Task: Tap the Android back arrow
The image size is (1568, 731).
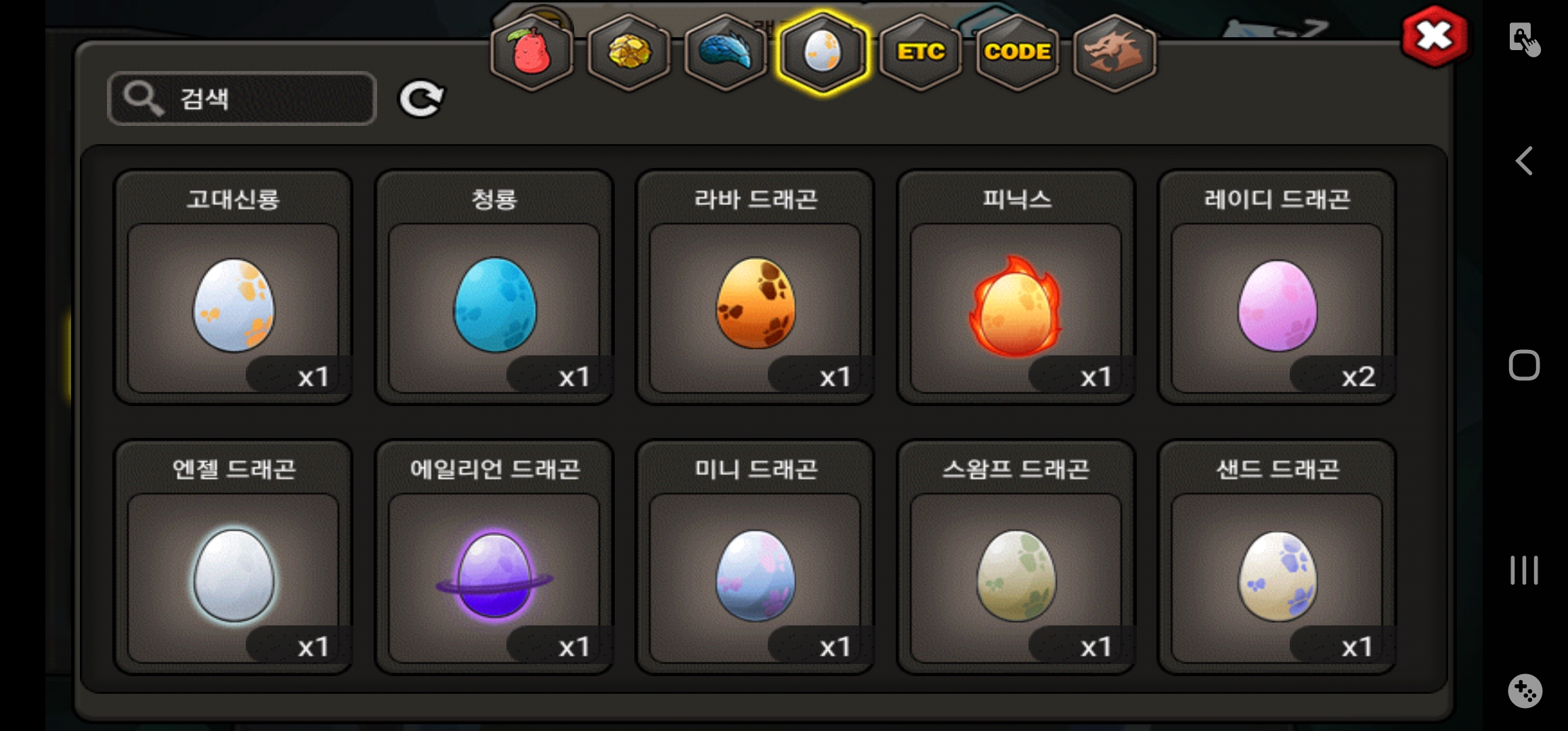Action: 1524,161
